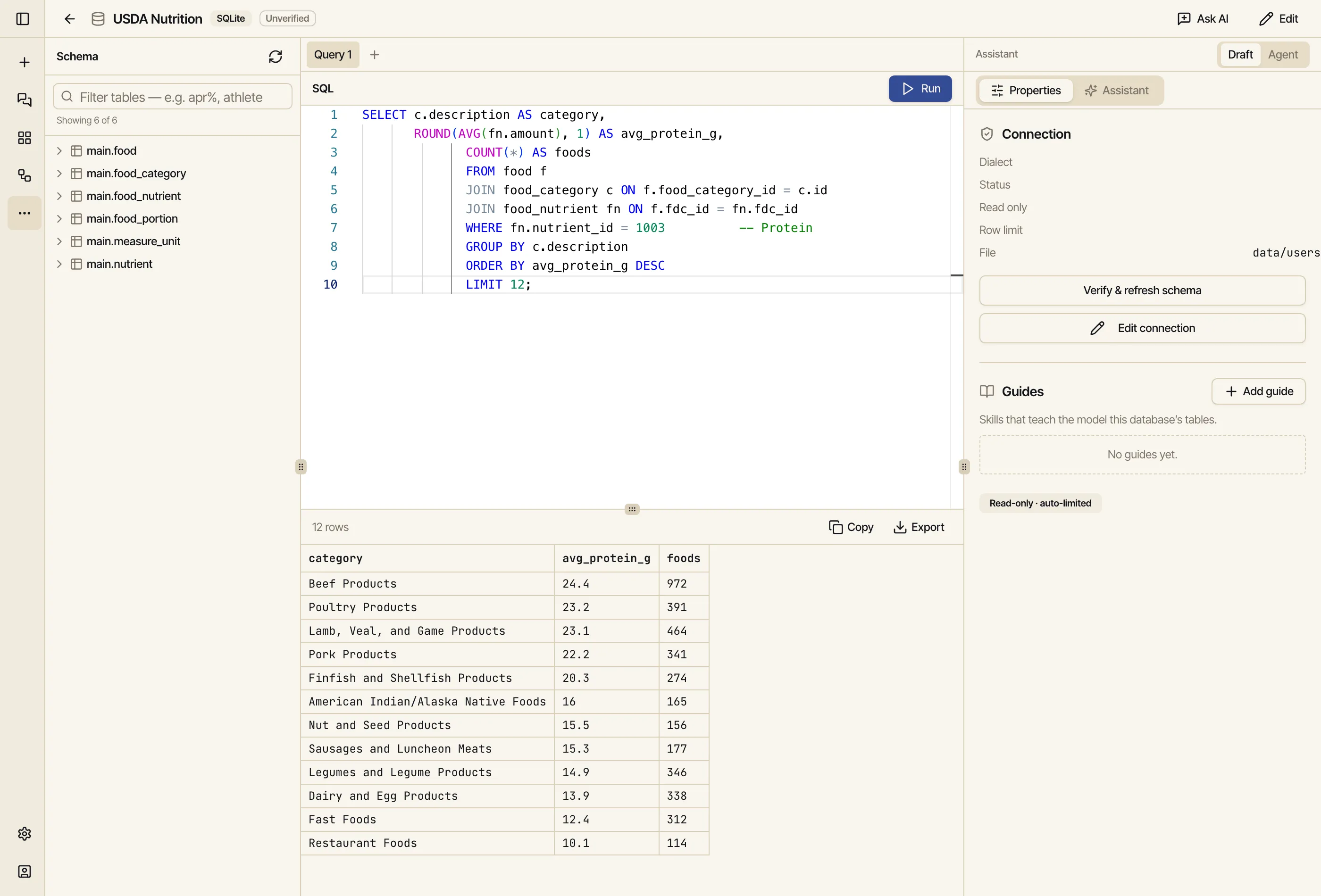The height and width of the screenshot is (896, 1321).
Task: Click Edit connection
Action: pos(1142,328)
